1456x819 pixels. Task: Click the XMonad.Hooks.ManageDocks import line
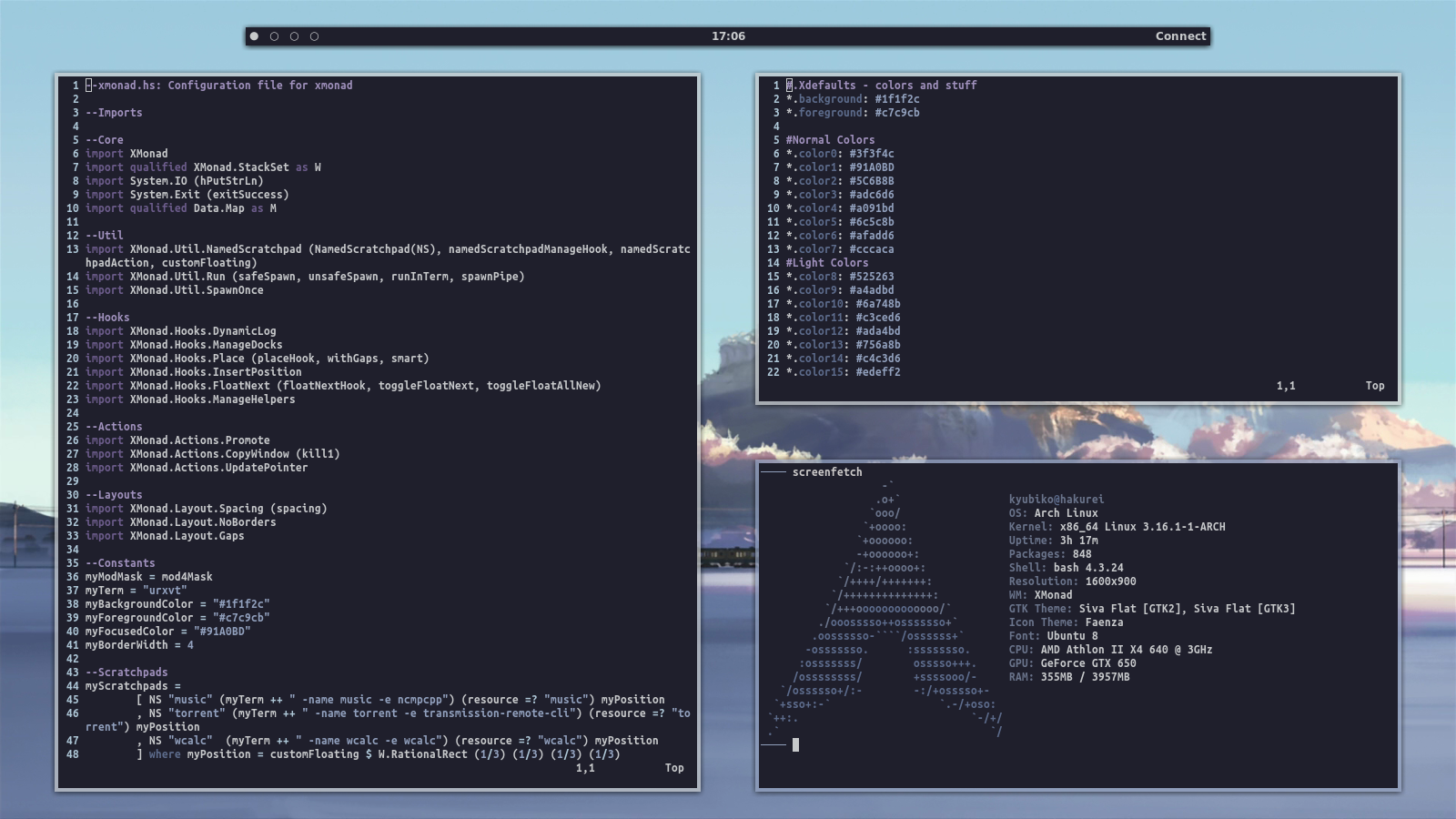pyautogui.click(x=184, y=345)
